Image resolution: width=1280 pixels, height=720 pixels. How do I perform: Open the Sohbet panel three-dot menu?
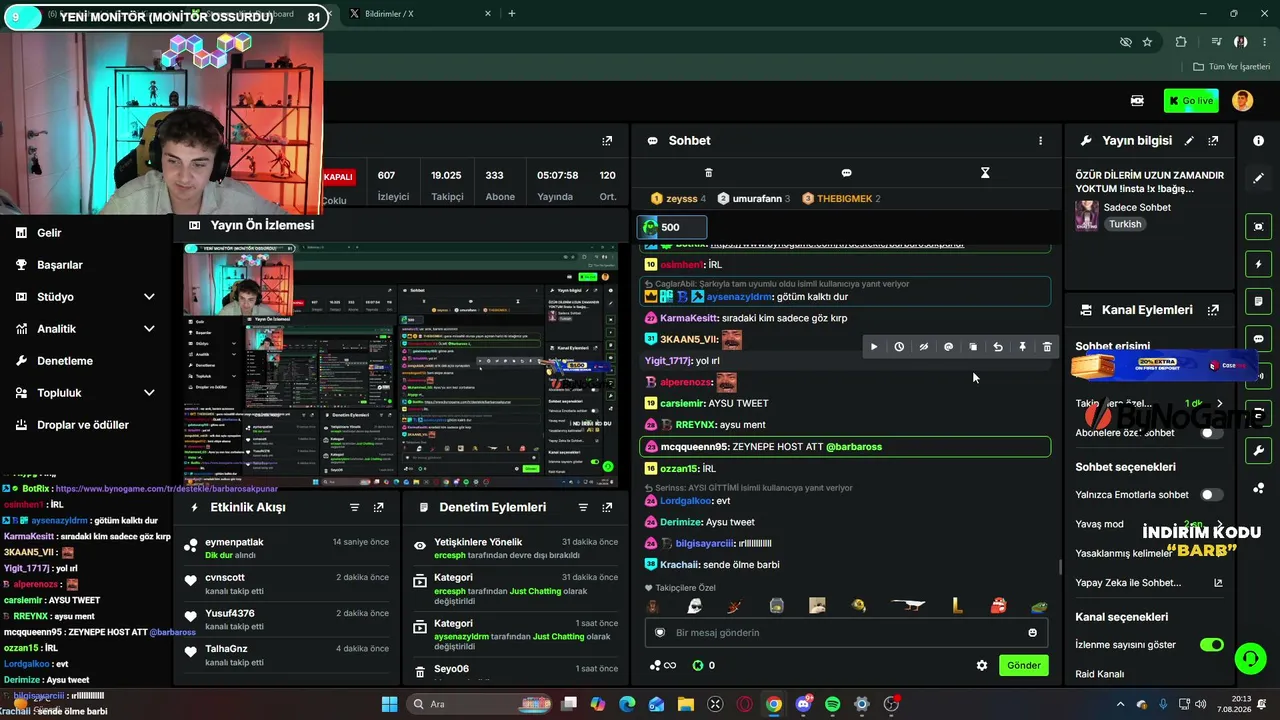[1040, 141]
